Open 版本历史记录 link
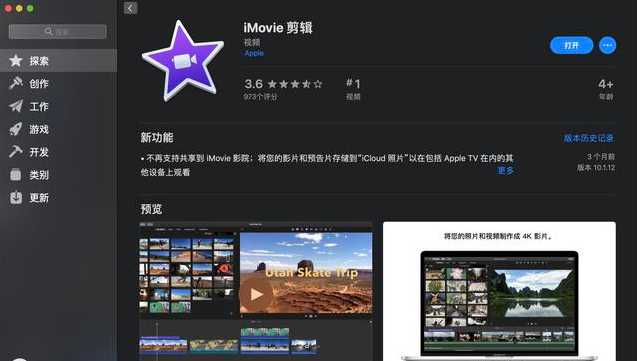This screenshot has width=637, height=361. tap(589, 138)
